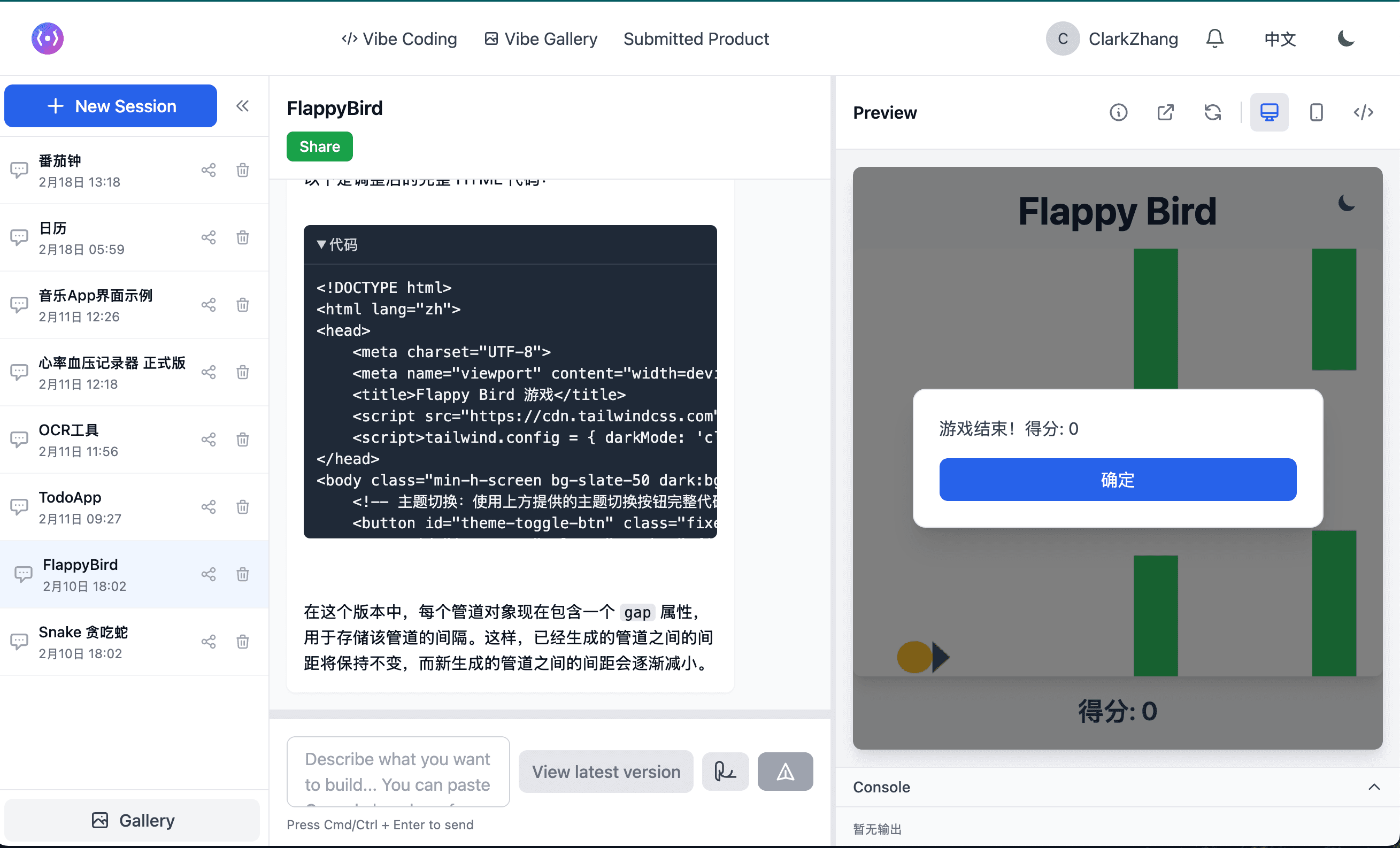Toggle dark mode with the moon icon
The image size is (1400, 848).
pos(1345,38)
